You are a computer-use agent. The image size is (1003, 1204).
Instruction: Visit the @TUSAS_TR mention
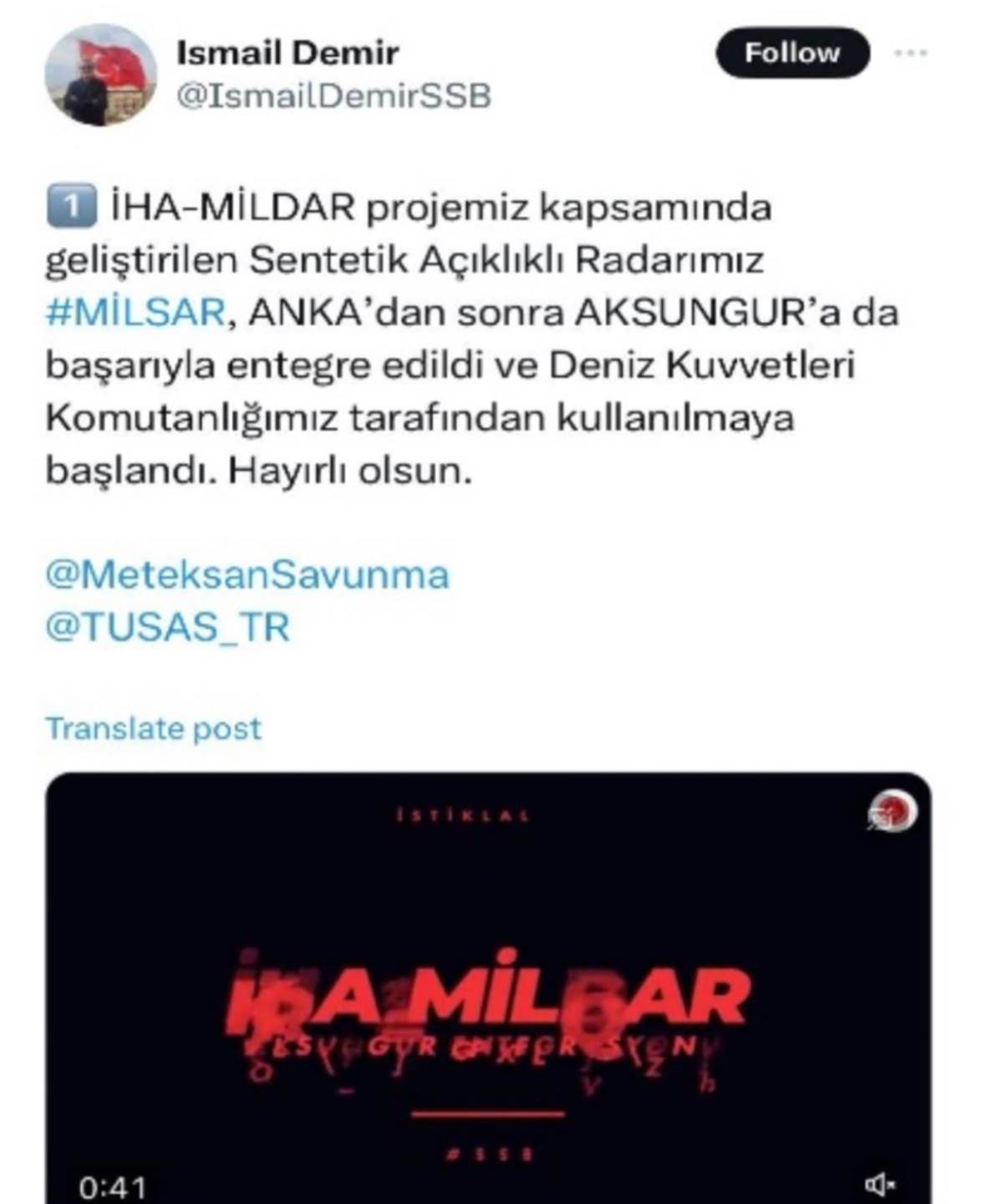(x=167, y=628)
